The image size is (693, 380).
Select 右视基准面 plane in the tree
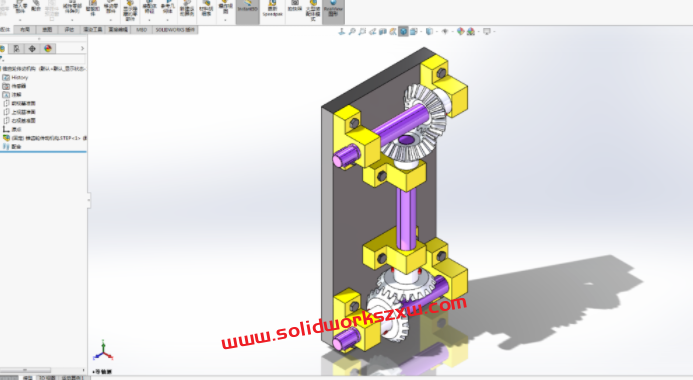pos(19,120)
